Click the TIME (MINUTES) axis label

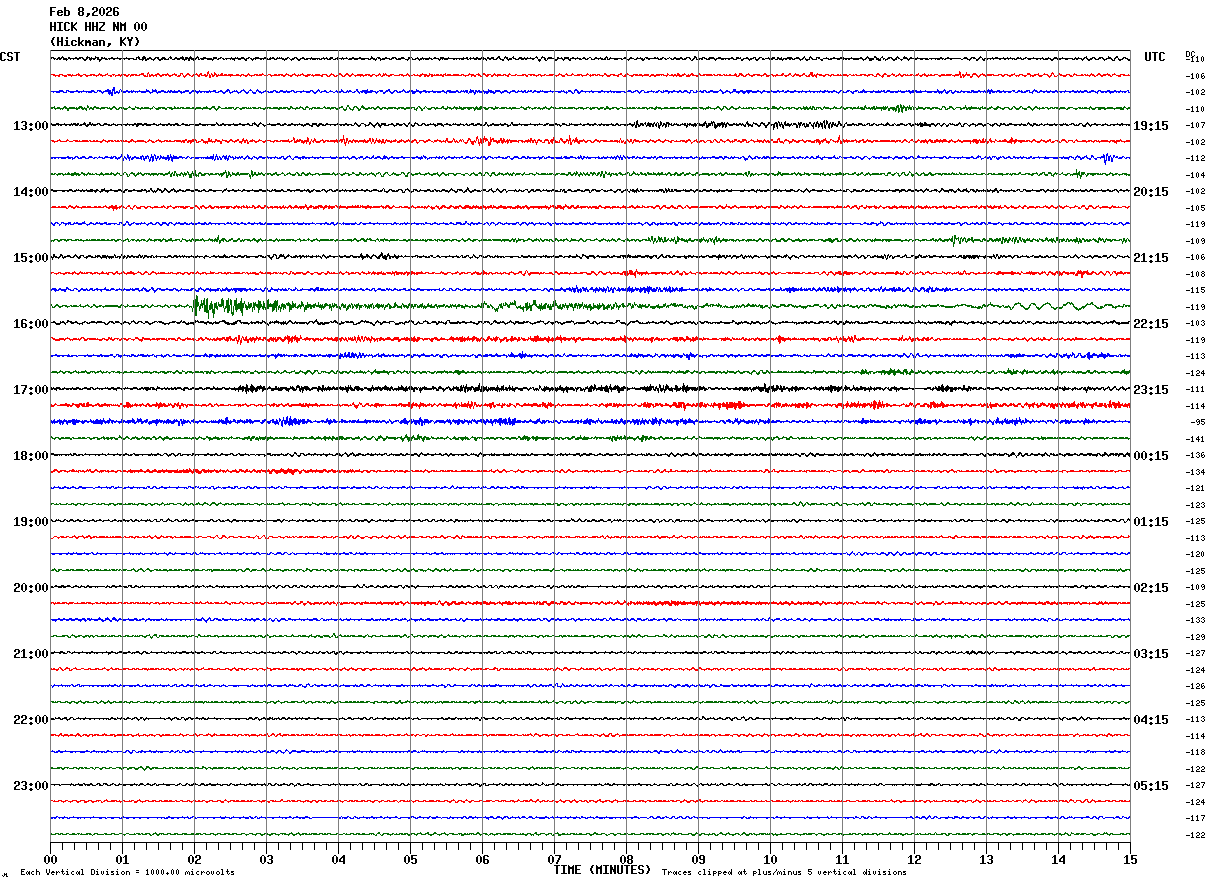[x=602, y=870]
